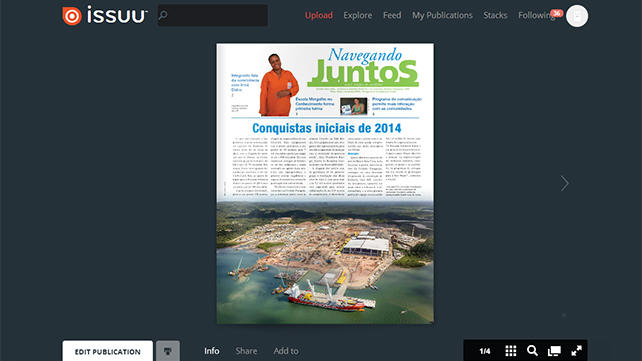Open the page grid thumbnail view
Viewport: 642px width, 361px height.
pos(511,351)
